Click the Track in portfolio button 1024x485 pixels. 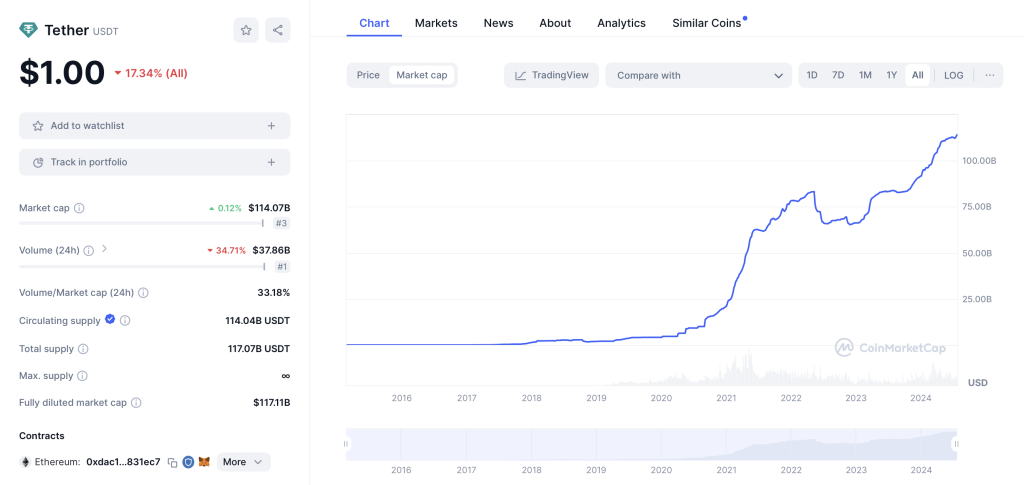pyautogui.click(x=155, y=162)
